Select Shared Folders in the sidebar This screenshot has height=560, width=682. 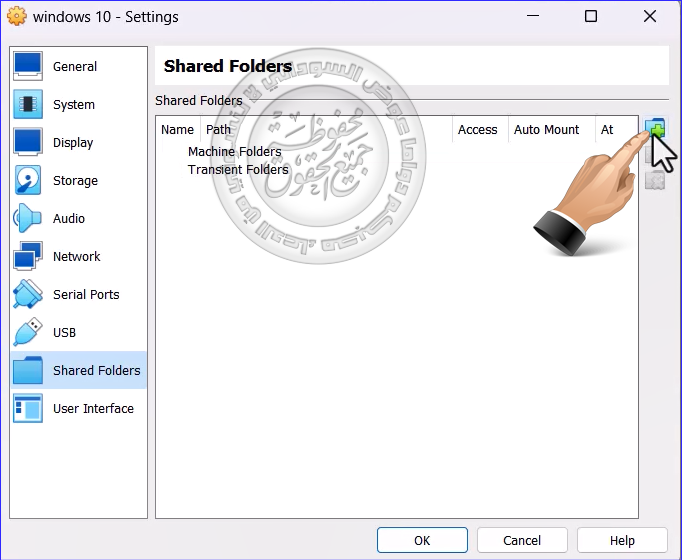[96, 371]
